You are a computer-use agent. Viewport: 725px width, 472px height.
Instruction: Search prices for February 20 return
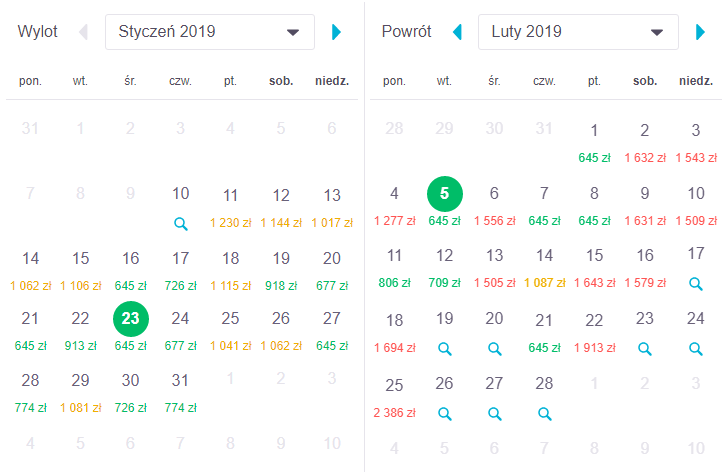pyautogui.click(x=494, y=349)
